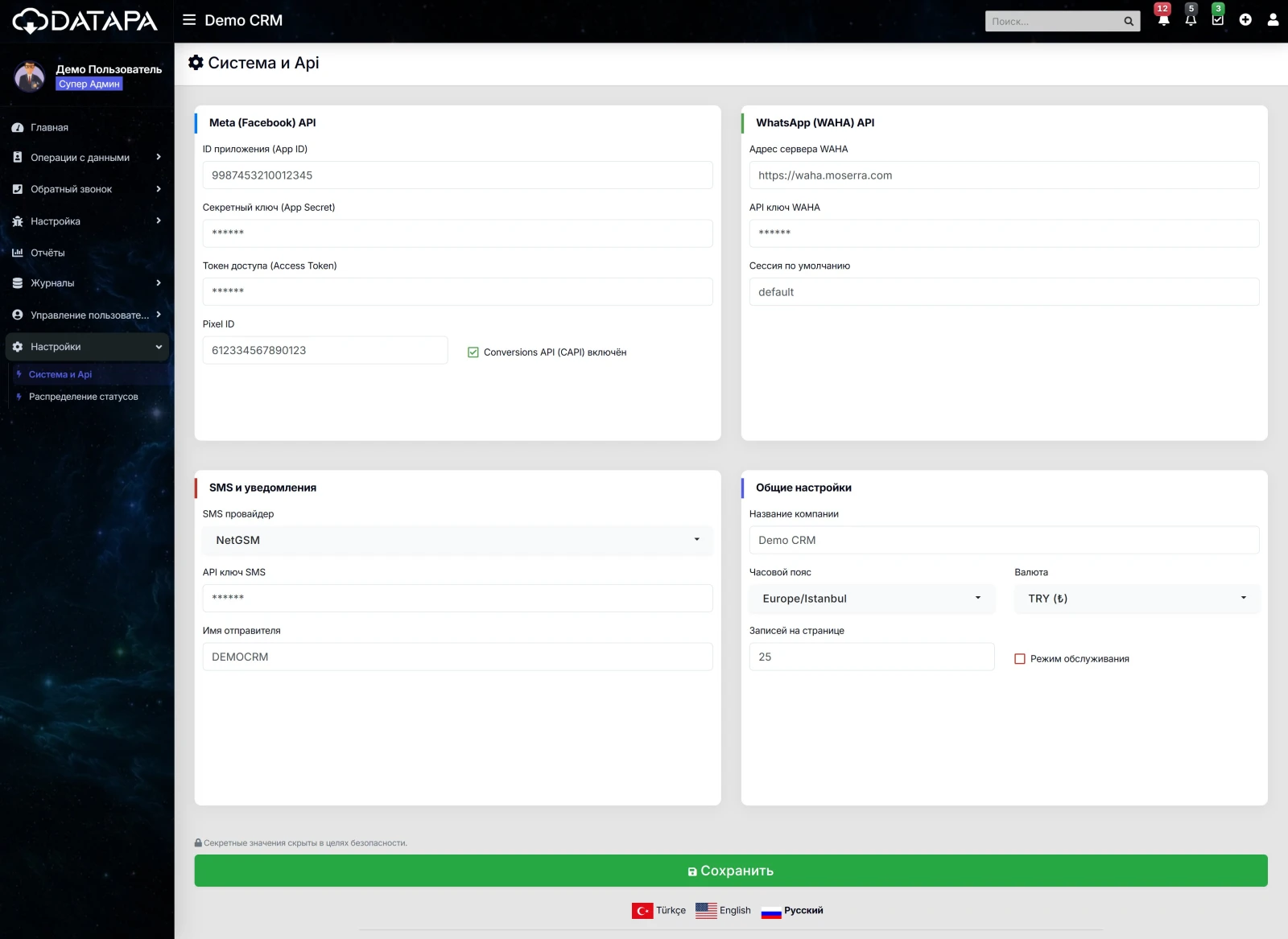
Task: Switch language to English
Action: tap(735, 911)
